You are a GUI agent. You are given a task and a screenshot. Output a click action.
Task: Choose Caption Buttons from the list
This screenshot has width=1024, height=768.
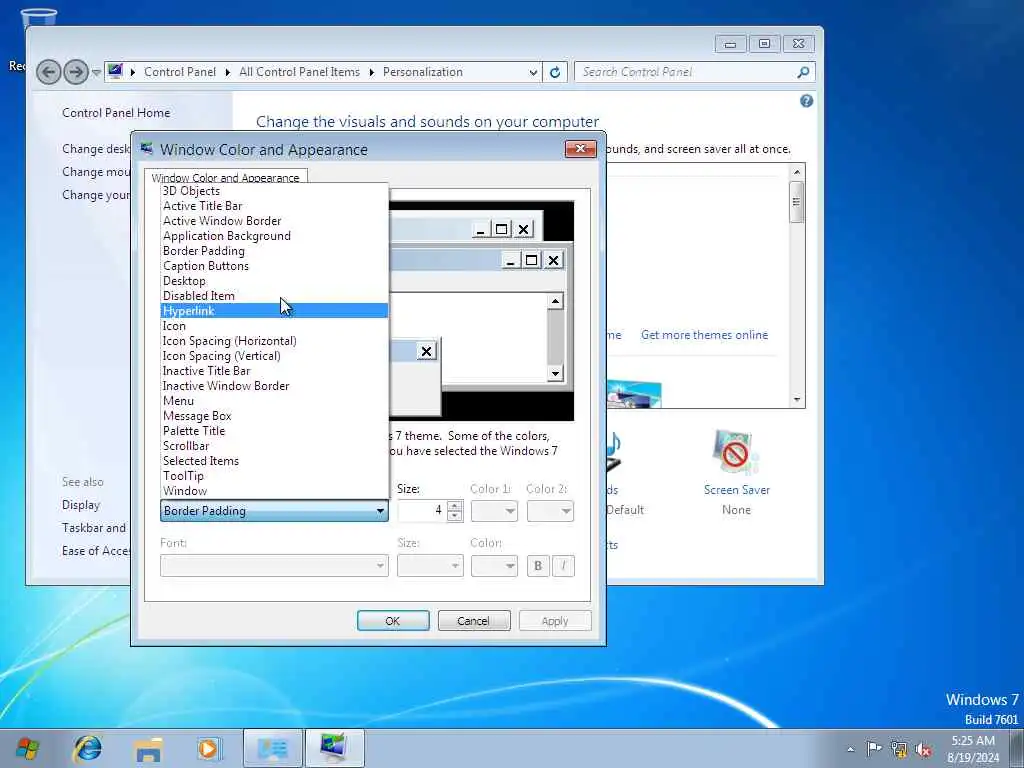tap(274, 266)
